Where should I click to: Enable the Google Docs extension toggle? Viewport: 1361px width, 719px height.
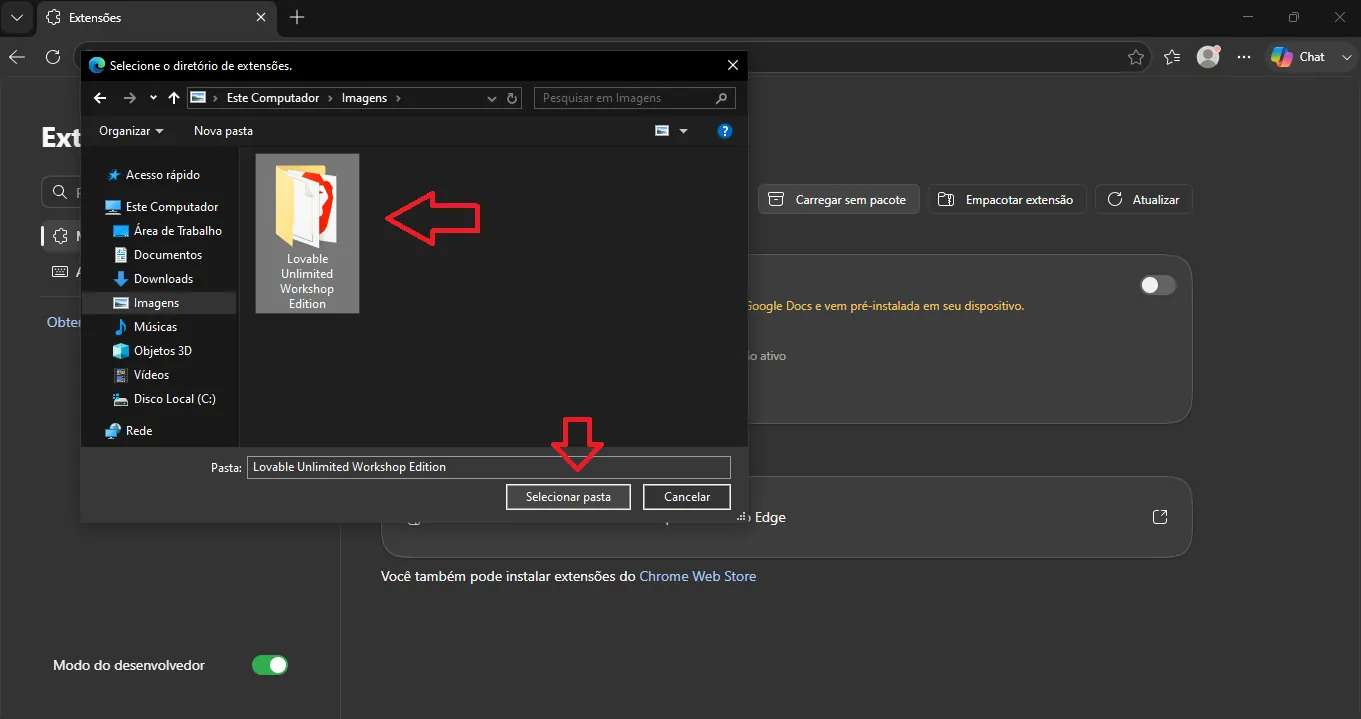1158,285
